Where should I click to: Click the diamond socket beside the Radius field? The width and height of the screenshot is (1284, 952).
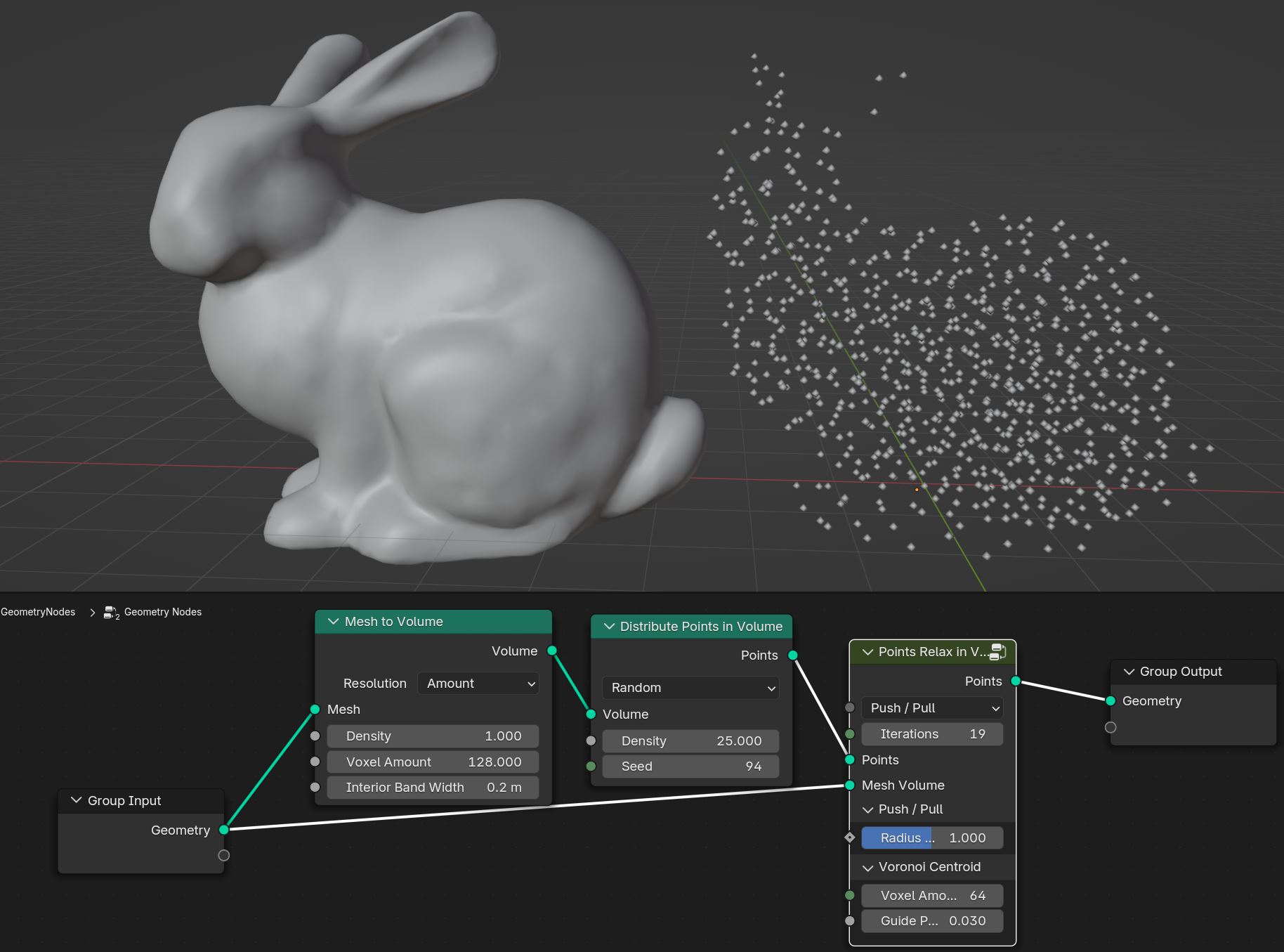click(x=850, y=837)
